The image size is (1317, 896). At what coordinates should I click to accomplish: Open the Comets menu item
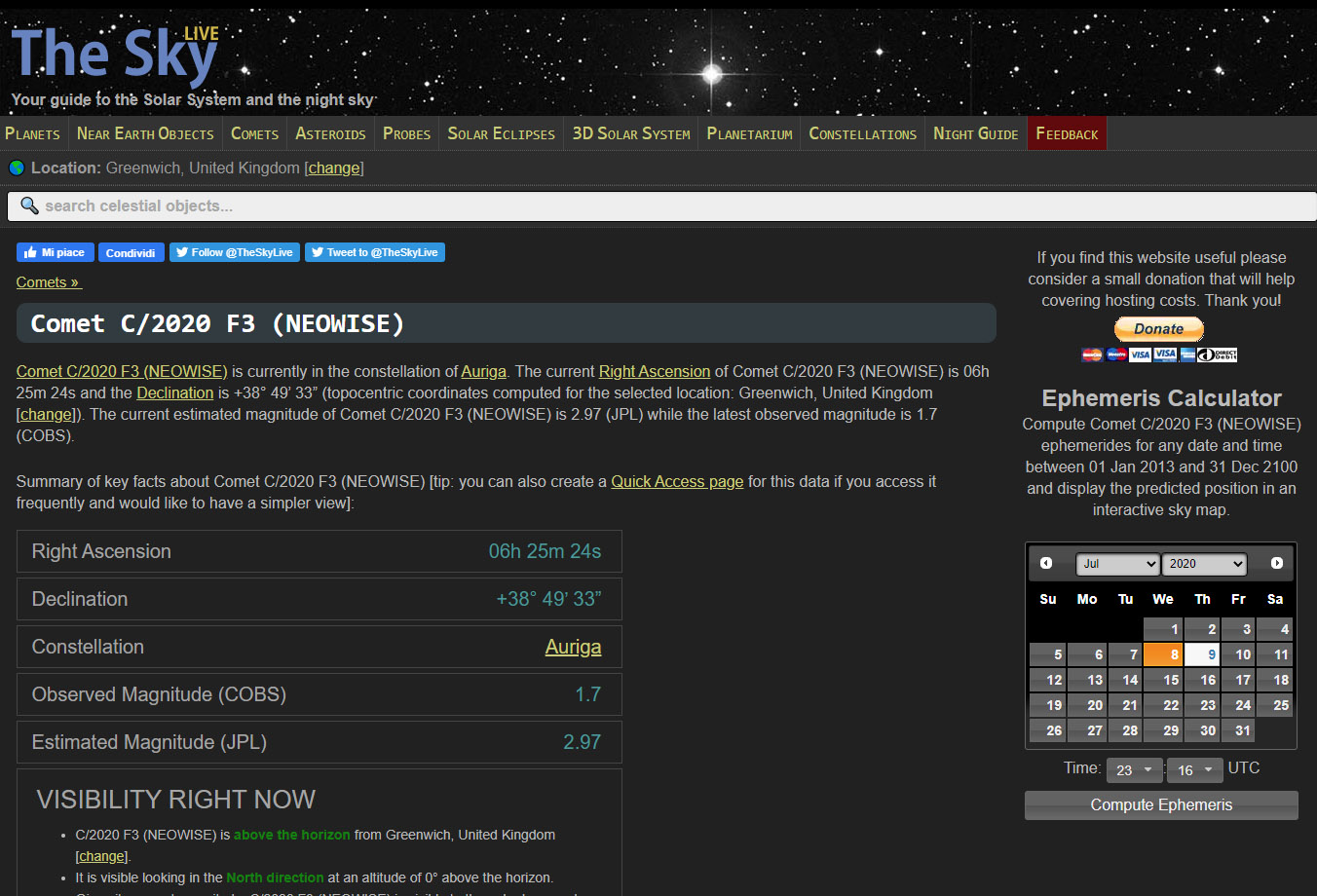[254, 133]
